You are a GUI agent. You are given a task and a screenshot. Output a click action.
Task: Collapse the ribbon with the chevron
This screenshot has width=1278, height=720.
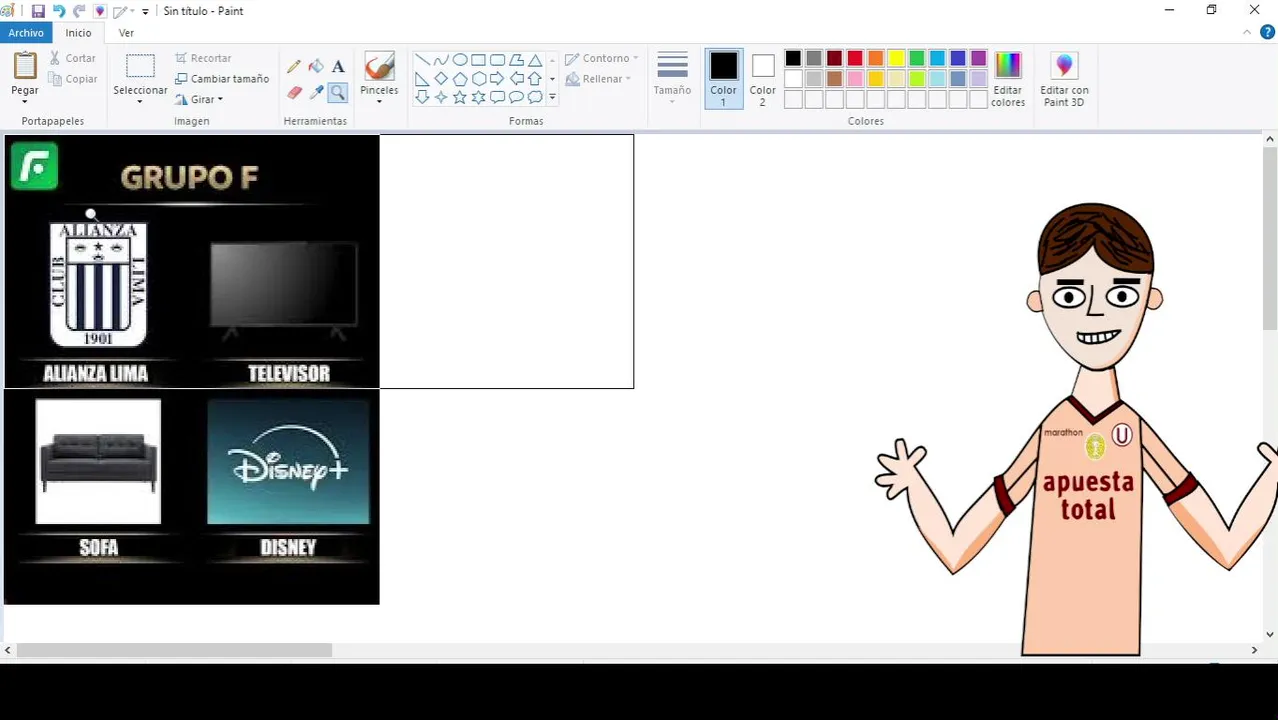(1247, 33)
